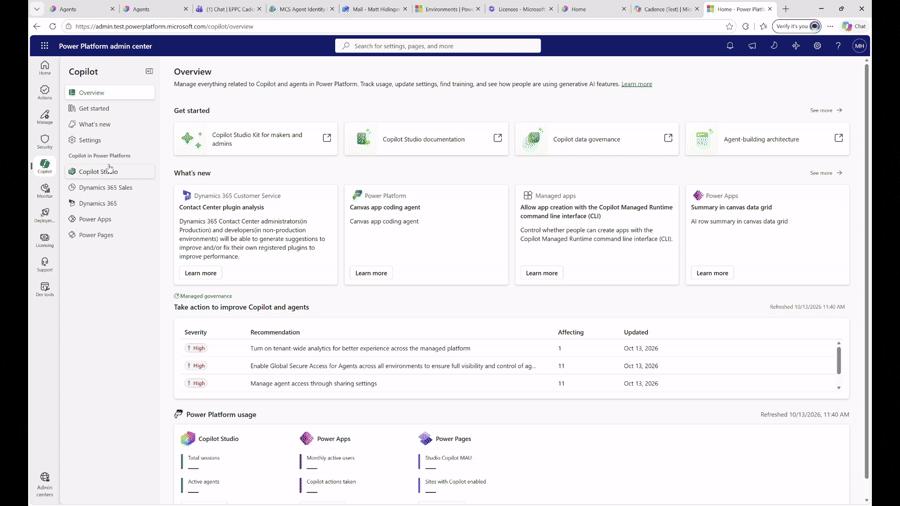Open Security in the left rail
Screen dimensions: 900x506
coord(44,142)
